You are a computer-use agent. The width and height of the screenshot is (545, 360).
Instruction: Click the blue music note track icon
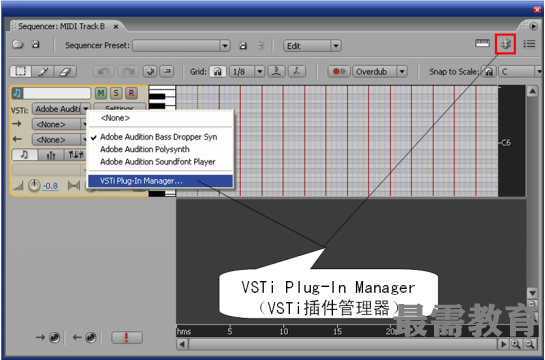tap(17, 93)
